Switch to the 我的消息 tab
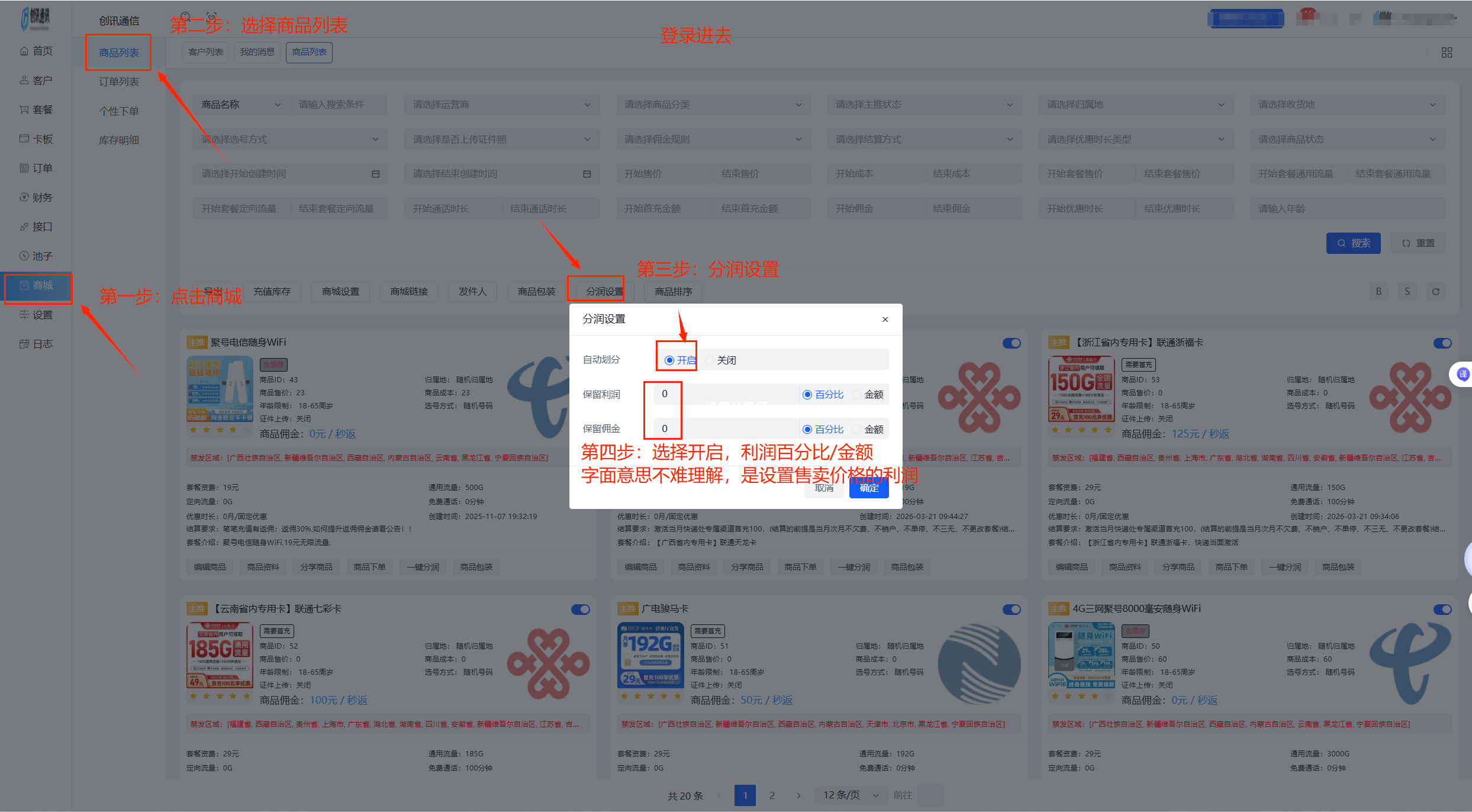The height and width of the screenshot is (812, 1472). click(x=257, y=52)
